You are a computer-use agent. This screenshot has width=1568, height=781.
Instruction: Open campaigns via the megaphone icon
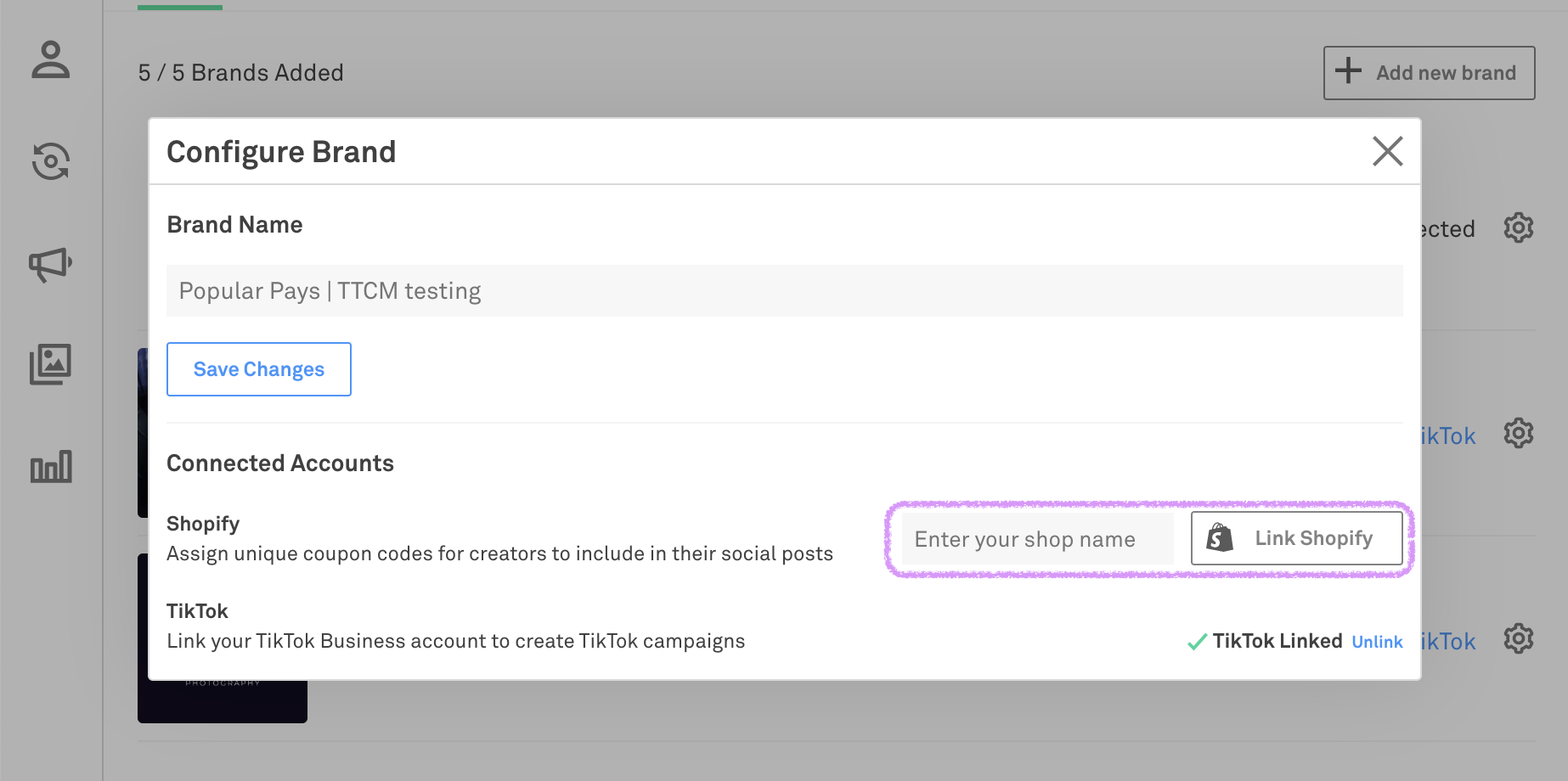pos(51,264)
